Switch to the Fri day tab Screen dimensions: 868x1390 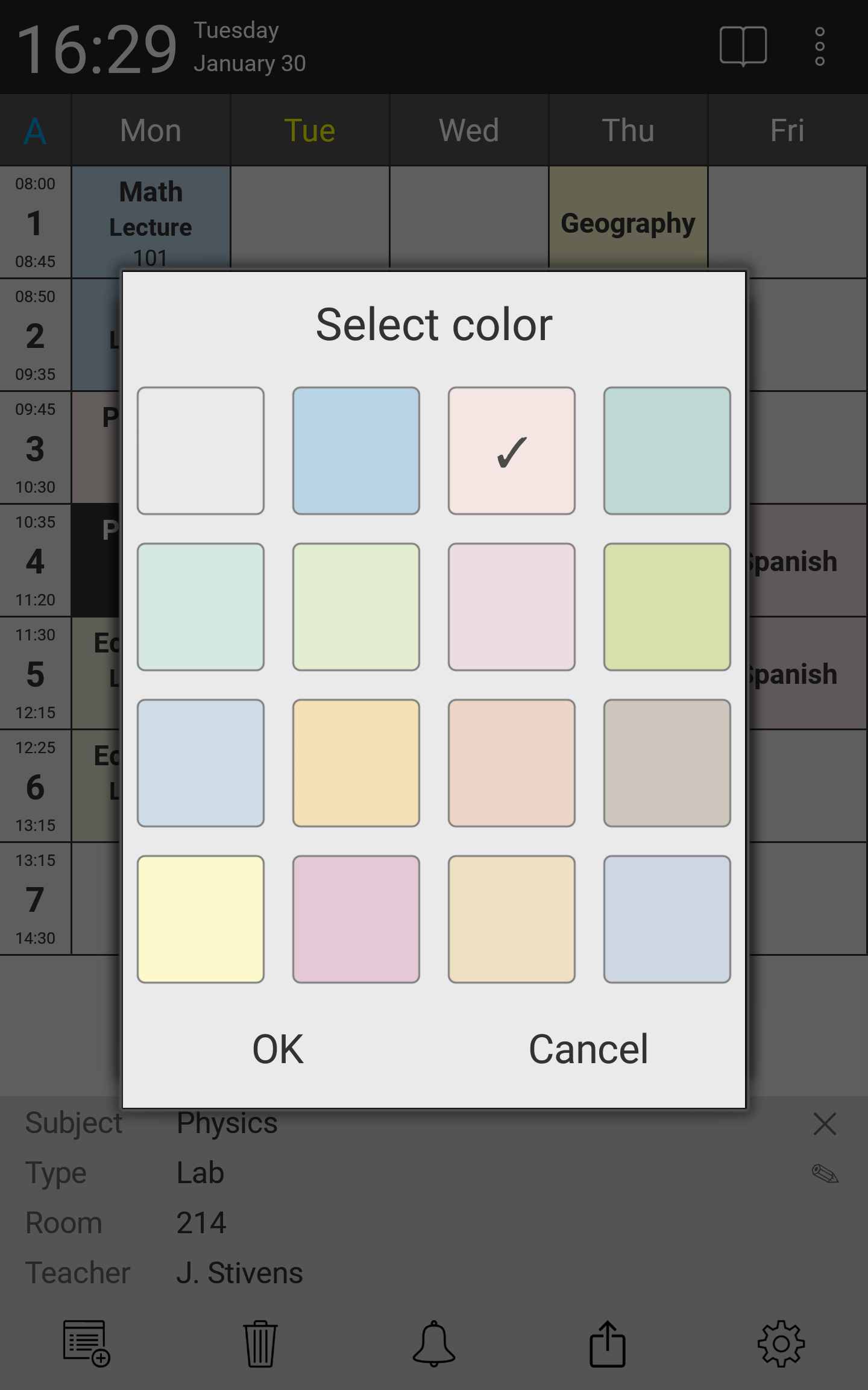(x=787, y=130)
